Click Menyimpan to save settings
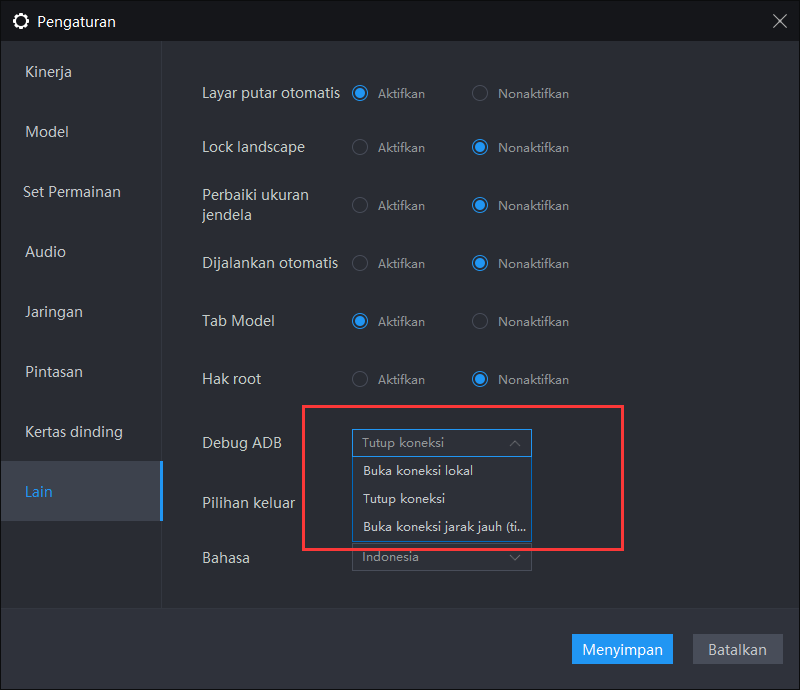This screenshot has width=800, height=690. 622,649
